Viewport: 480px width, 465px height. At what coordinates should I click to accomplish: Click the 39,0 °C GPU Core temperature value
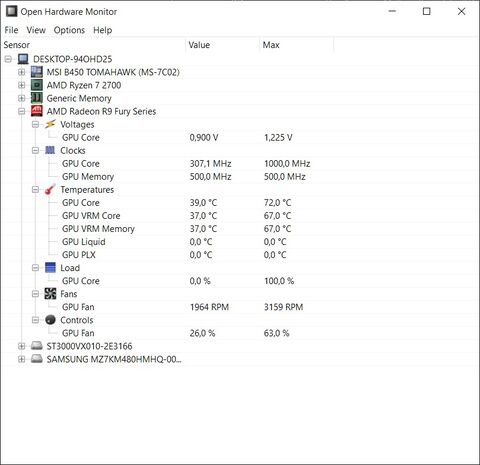(x=203, y=203)
